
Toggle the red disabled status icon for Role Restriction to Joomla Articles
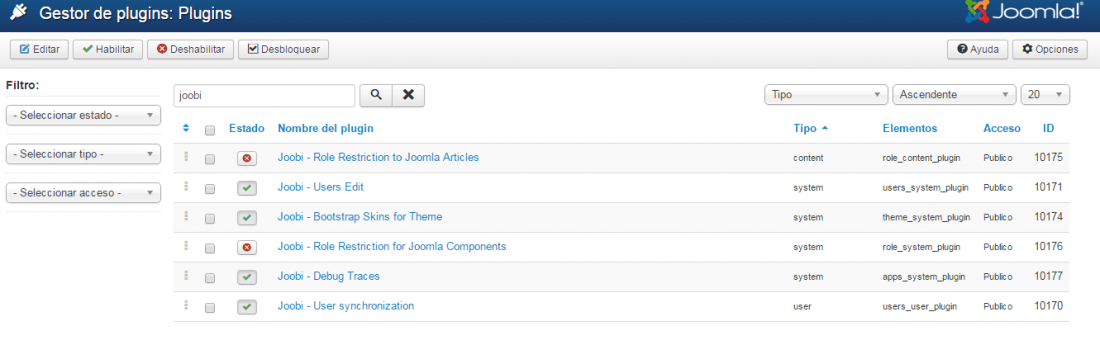pos(247,159)
